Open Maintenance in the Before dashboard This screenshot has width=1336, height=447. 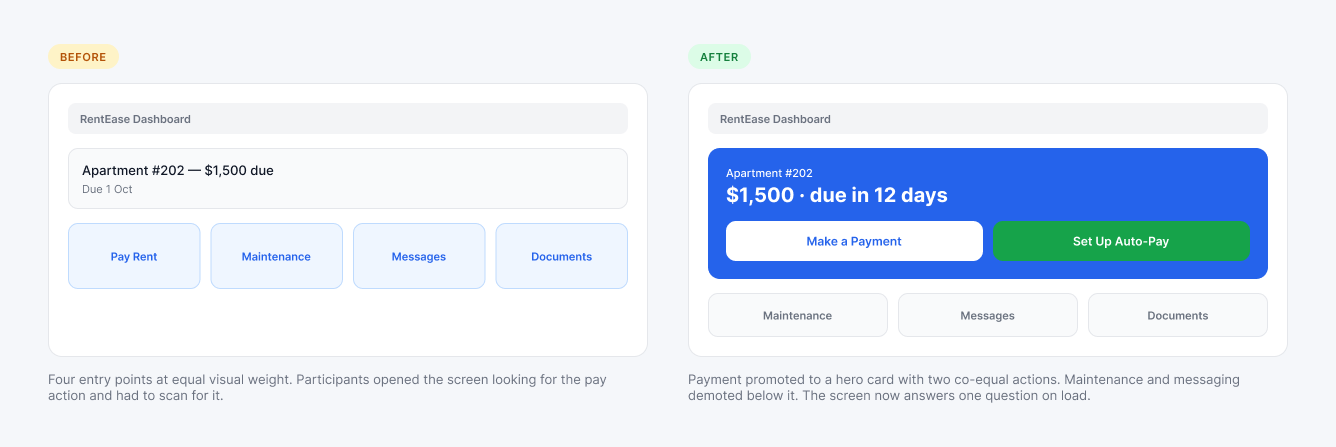(276, 256)
